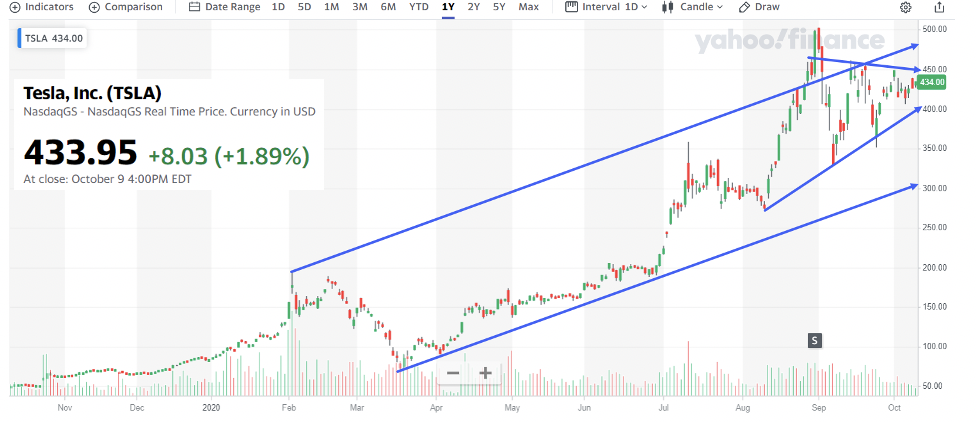
Task: Show the 5Y range
Action: coord(499,7)
